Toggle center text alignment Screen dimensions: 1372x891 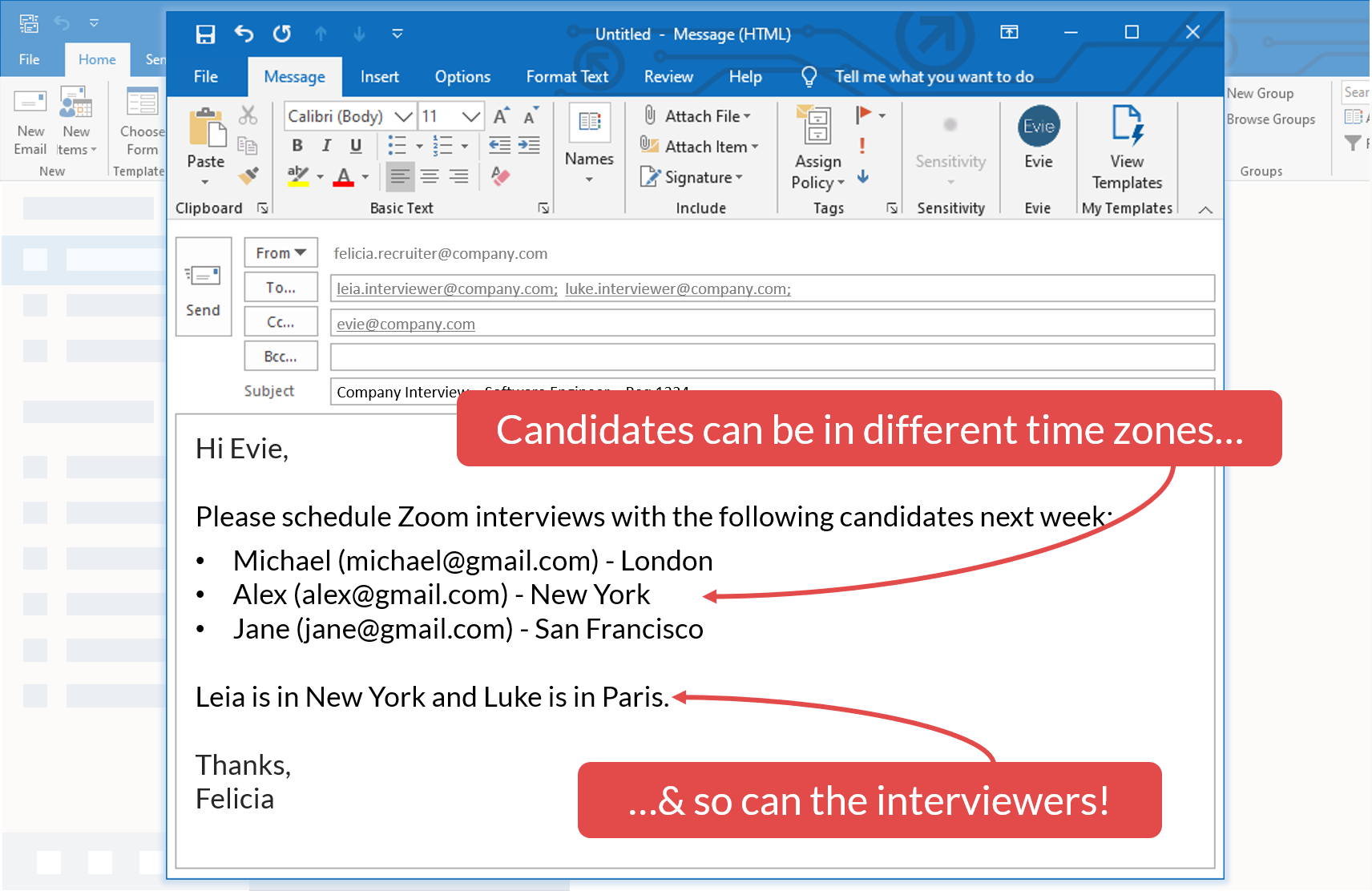tap(429, 177)
